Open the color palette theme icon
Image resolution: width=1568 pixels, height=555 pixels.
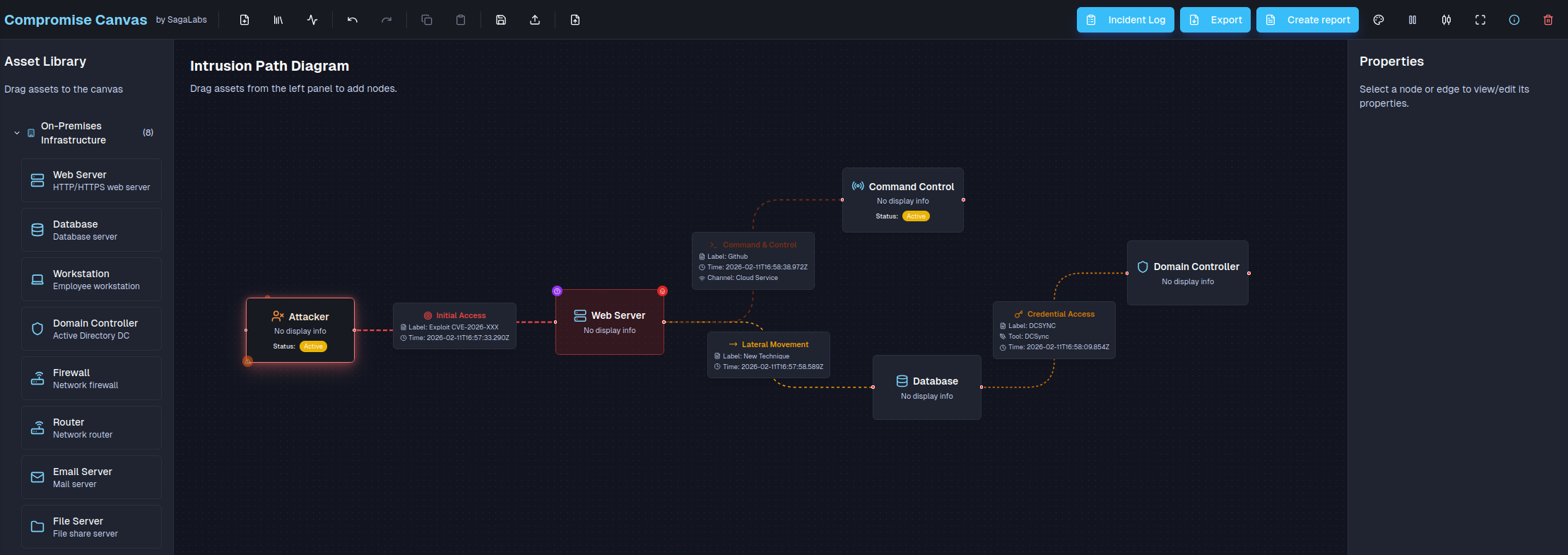[x=1379, y=20]
